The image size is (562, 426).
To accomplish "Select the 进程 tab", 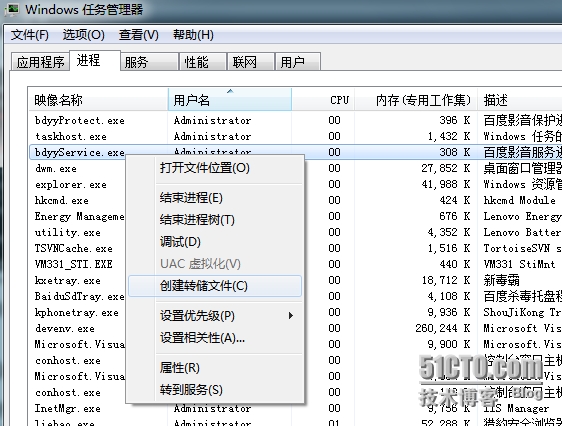I will [95, 60].
